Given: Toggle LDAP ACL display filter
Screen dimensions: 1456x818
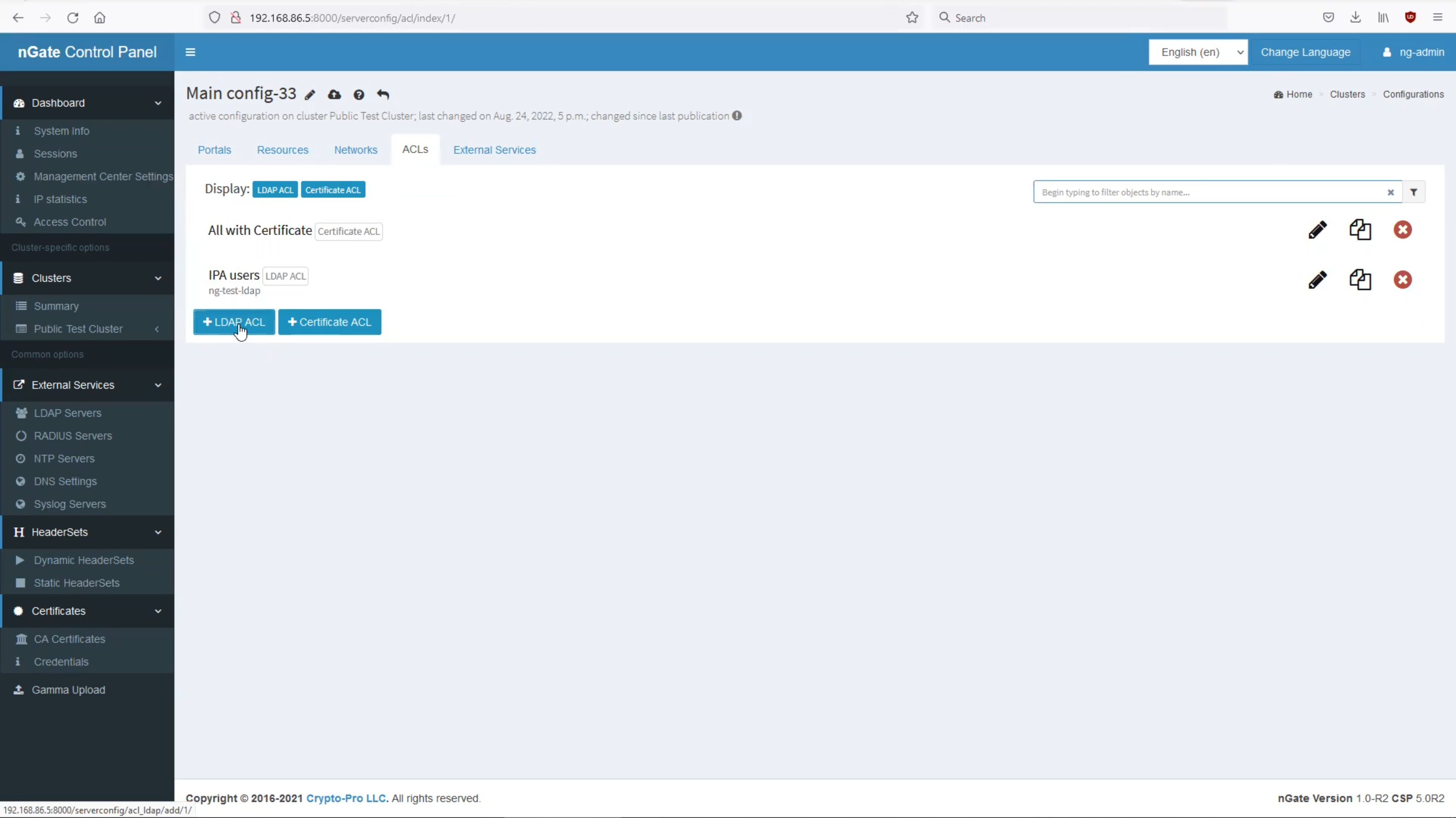Looking at the screenshot, I should (x=275, y=190).
